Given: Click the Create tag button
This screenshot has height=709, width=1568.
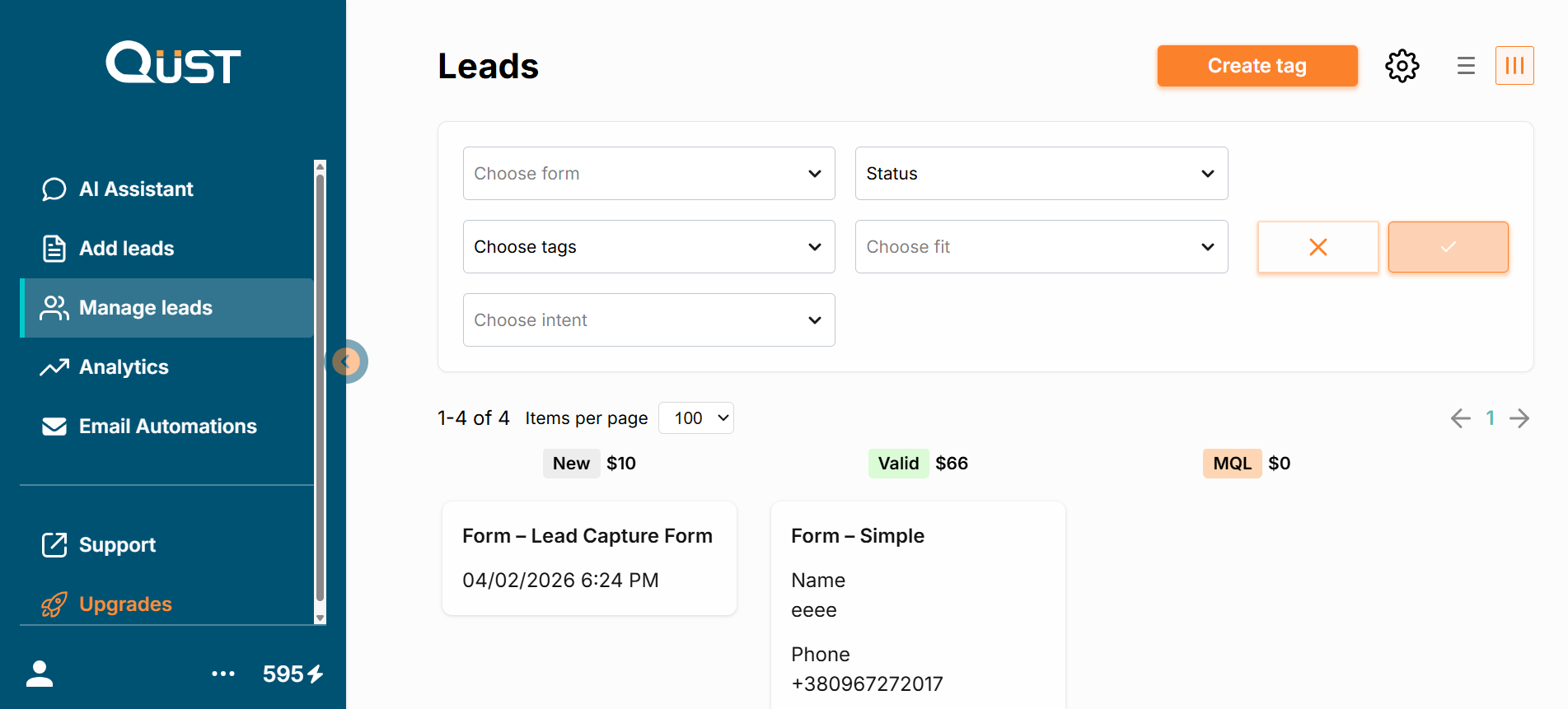Looking at the screenshot, I should [x=1257, y=66].
